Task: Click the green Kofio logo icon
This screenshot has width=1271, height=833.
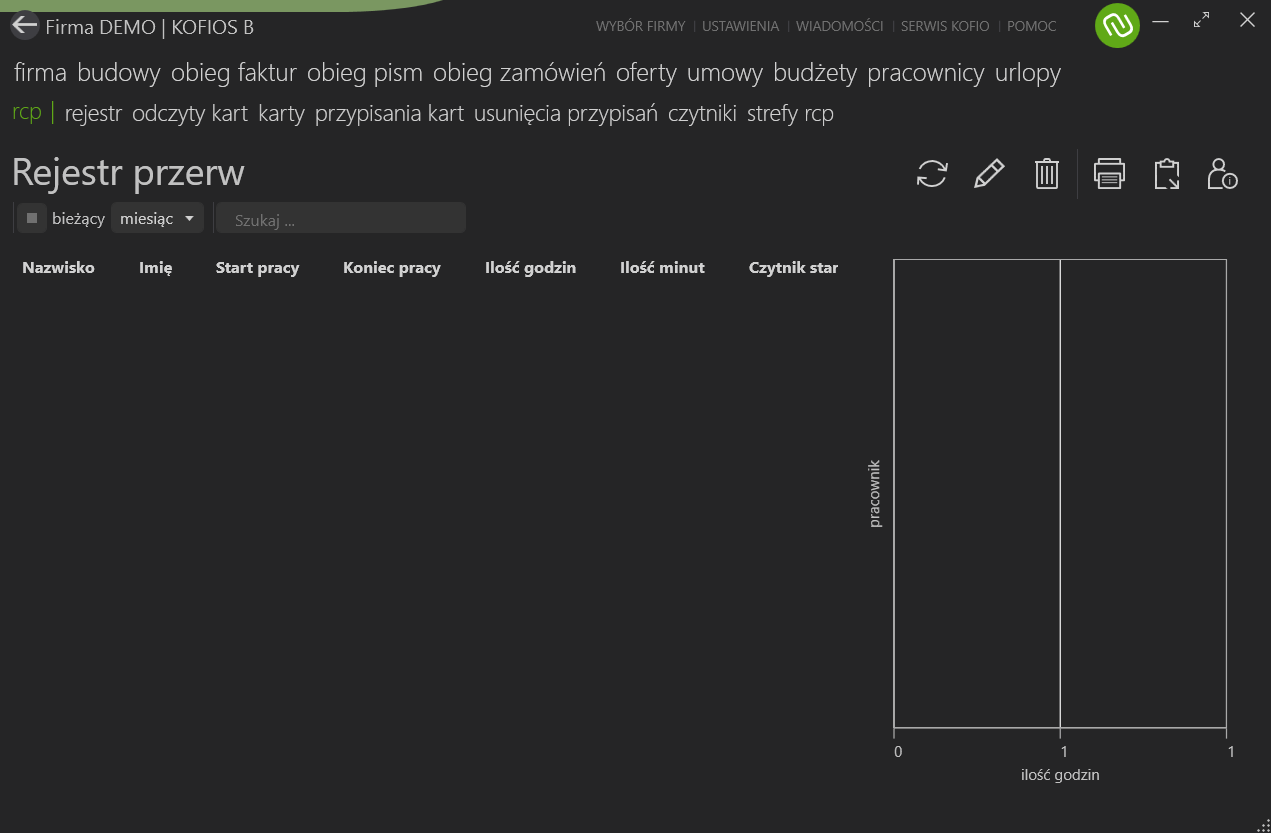Action: [x=1117, y=25]
